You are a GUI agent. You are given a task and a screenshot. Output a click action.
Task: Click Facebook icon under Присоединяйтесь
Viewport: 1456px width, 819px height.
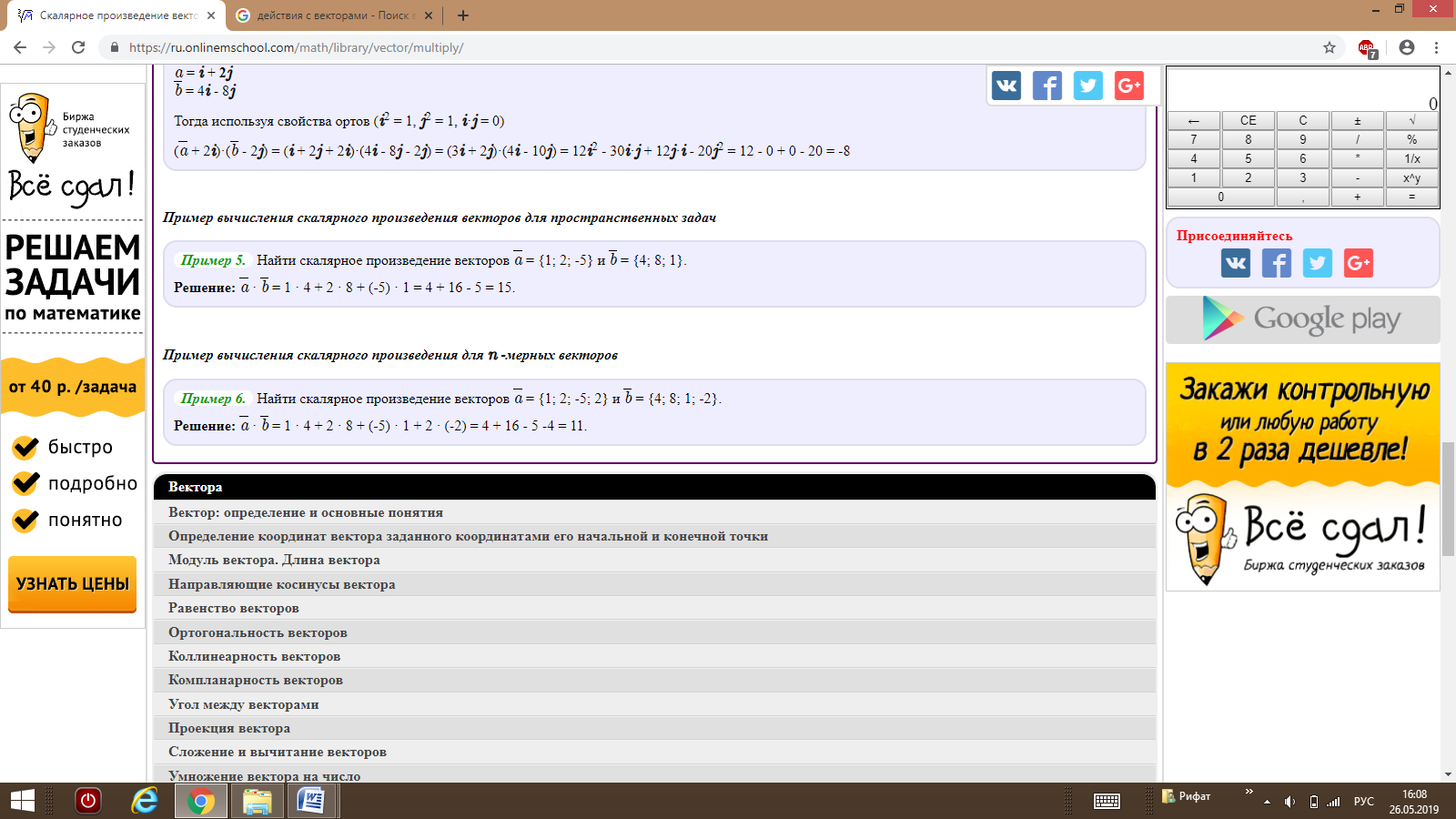coord(1277,263)
